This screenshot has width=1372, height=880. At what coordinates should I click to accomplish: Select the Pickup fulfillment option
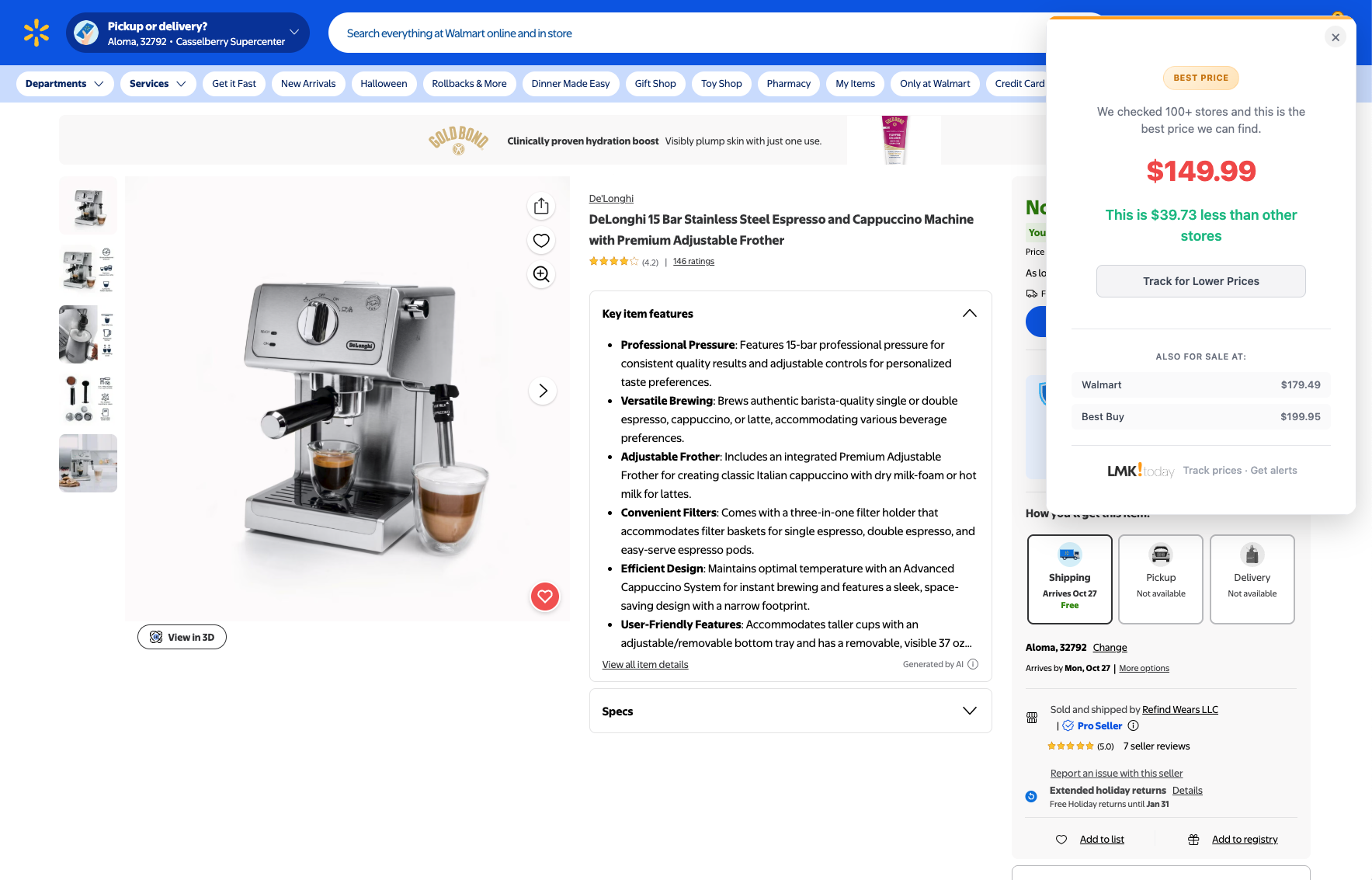coord(1161,579)
